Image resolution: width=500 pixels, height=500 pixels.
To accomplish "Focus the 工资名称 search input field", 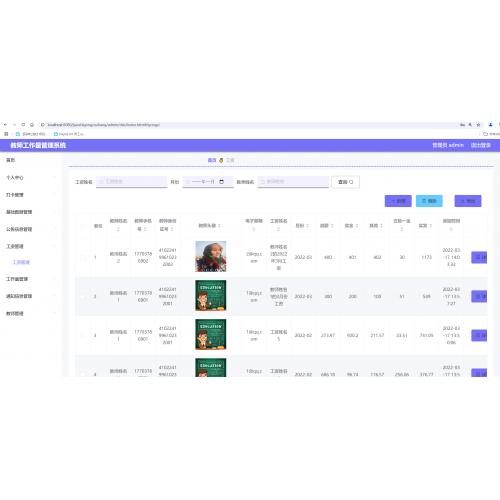I will (132, 182).
